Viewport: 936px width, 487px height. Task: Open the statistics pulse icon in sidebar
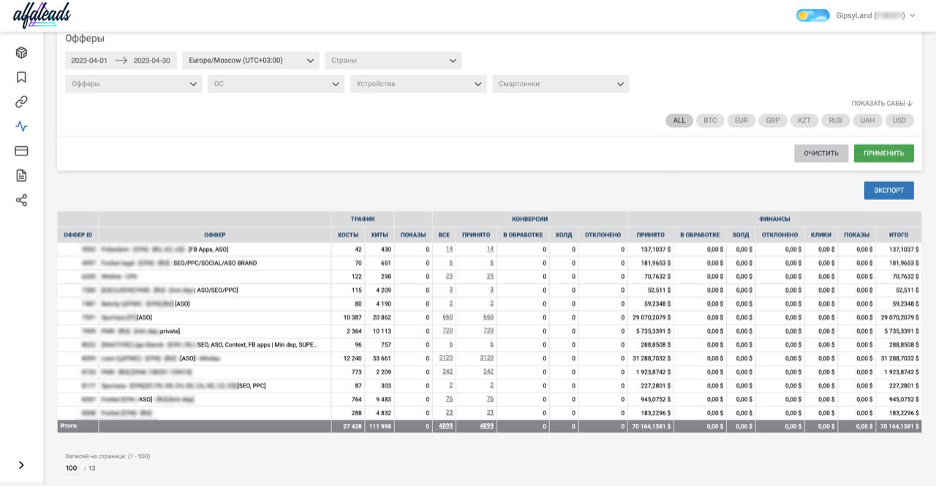coord(21,127)
